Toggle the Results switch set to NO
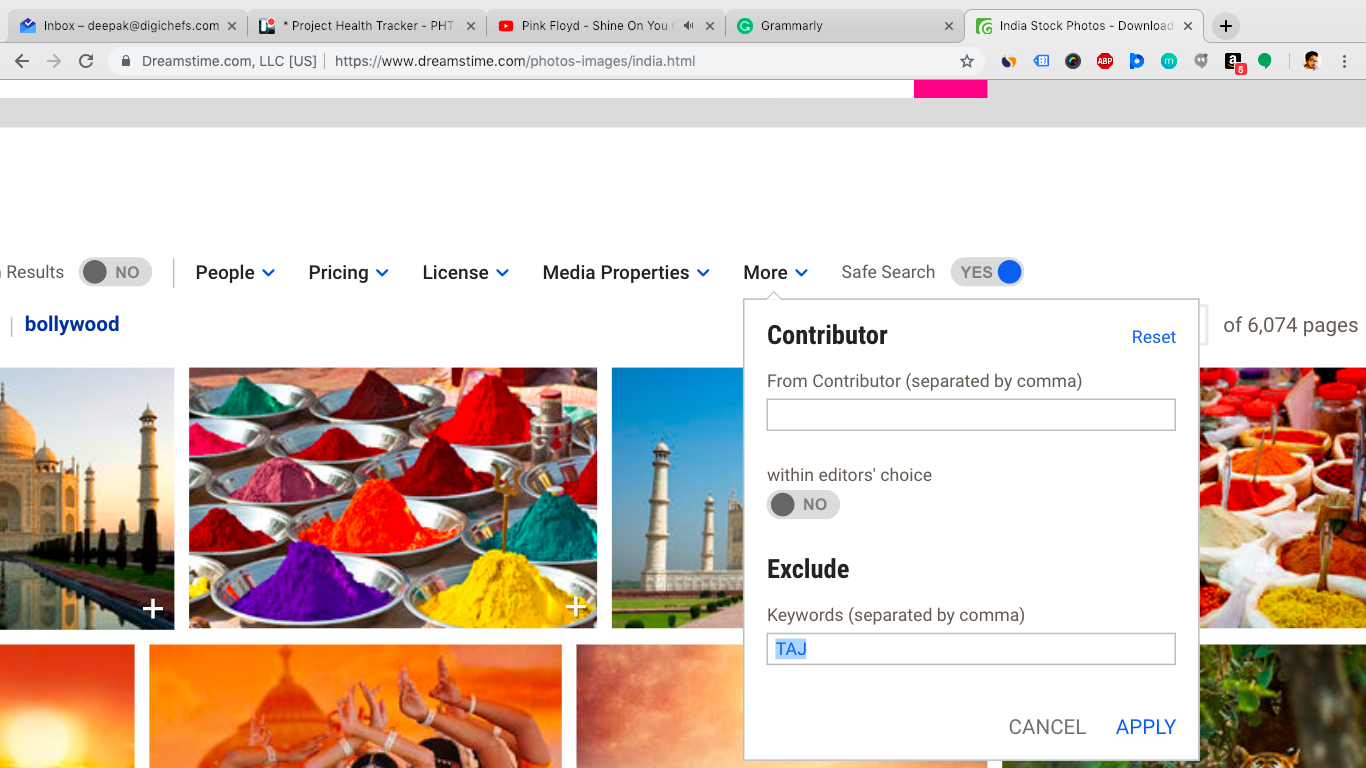The image size is (1366, 768). (115, 272)
